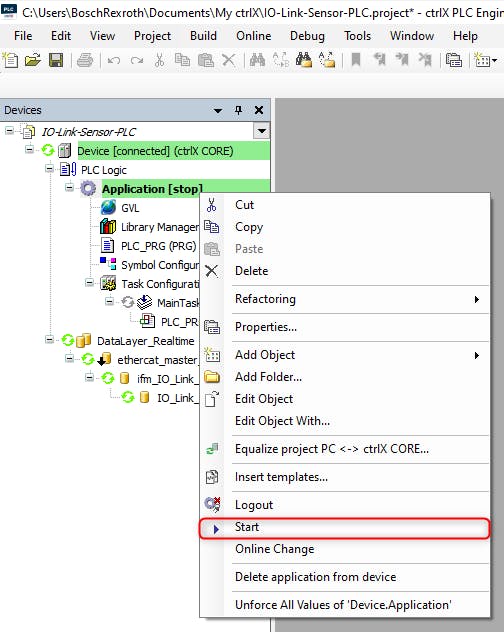Select Equalize project PC <-> ctrlX CORE
This screenshot has width=504, height=632.
coord(345,449)
